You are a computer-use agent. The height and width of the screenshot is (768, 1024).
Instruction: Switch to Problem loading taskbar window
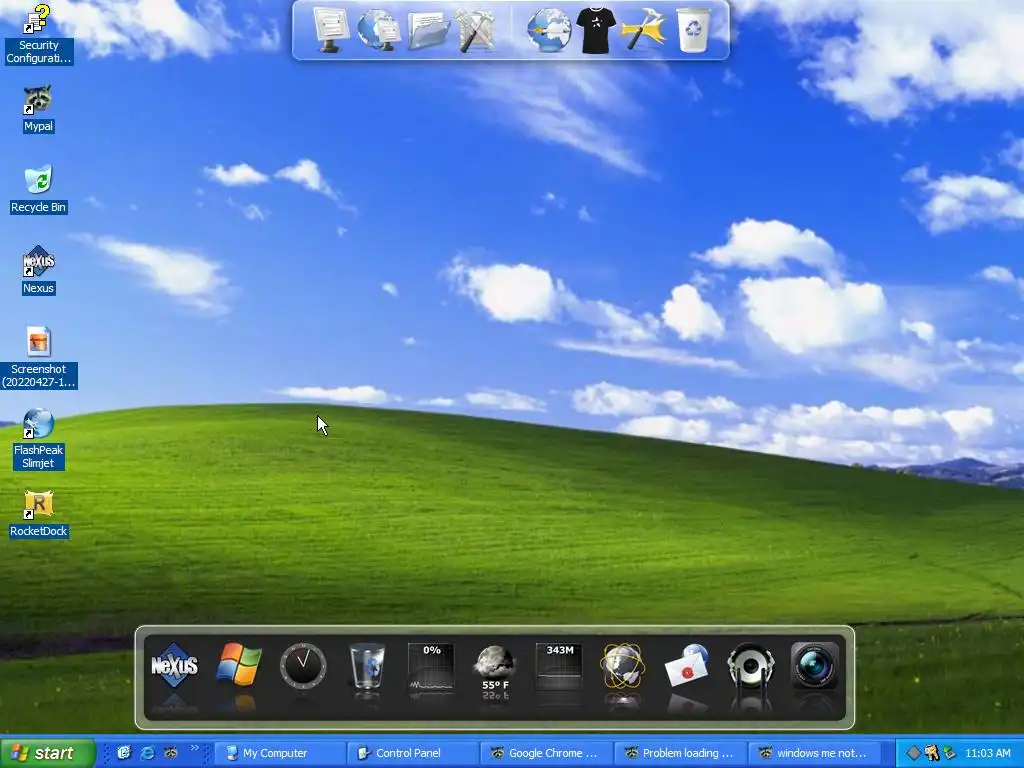pyautogui.click(x=679, y=753)
